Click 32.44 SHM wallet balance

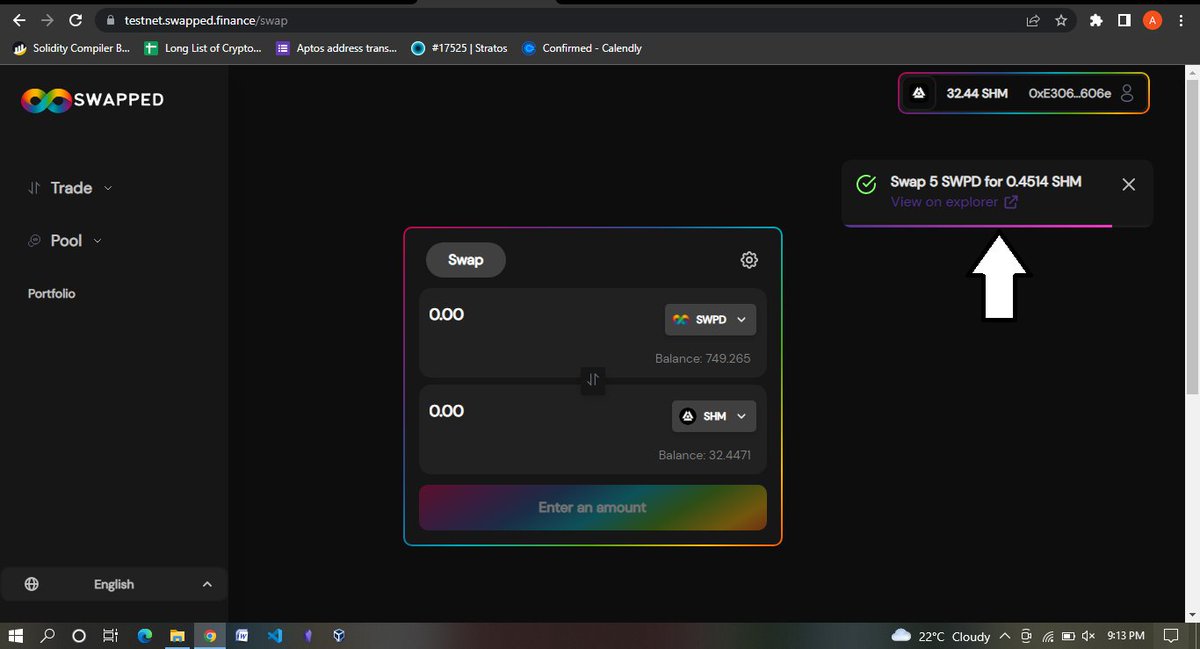977,93
